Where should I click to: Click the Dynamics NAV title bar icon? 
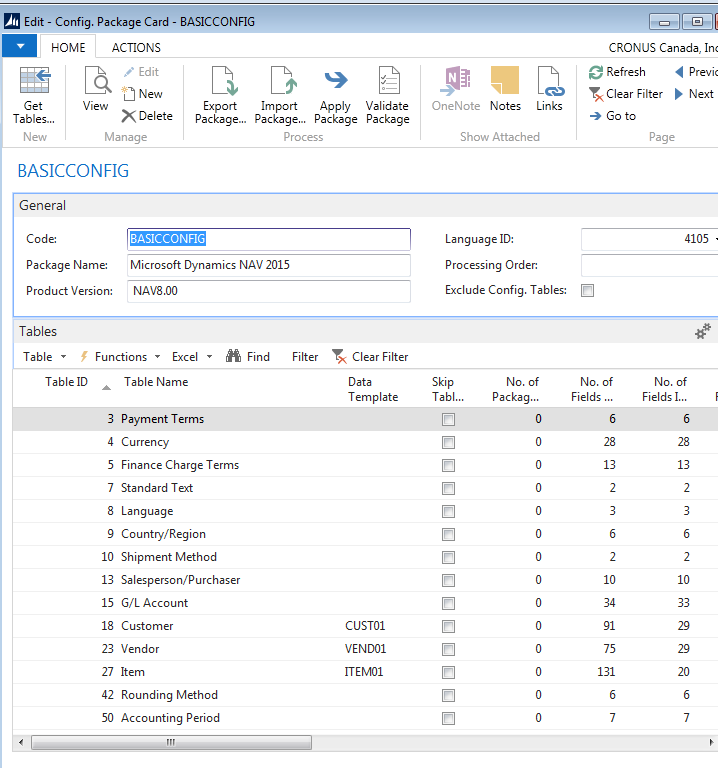(12, 21)
